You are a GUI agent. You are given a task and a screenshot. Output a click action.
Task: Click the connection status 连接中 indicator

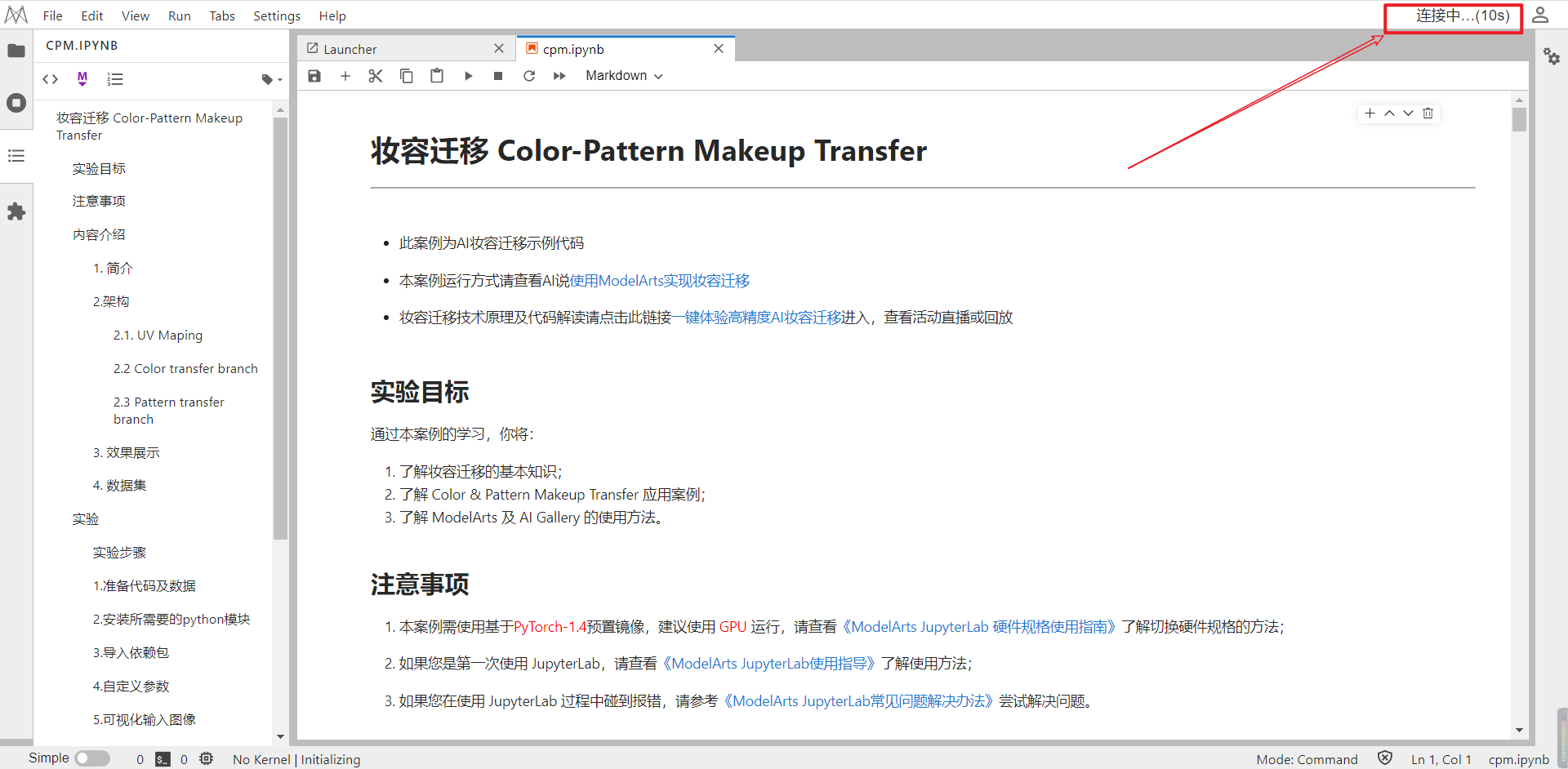tap(1462, 16)
